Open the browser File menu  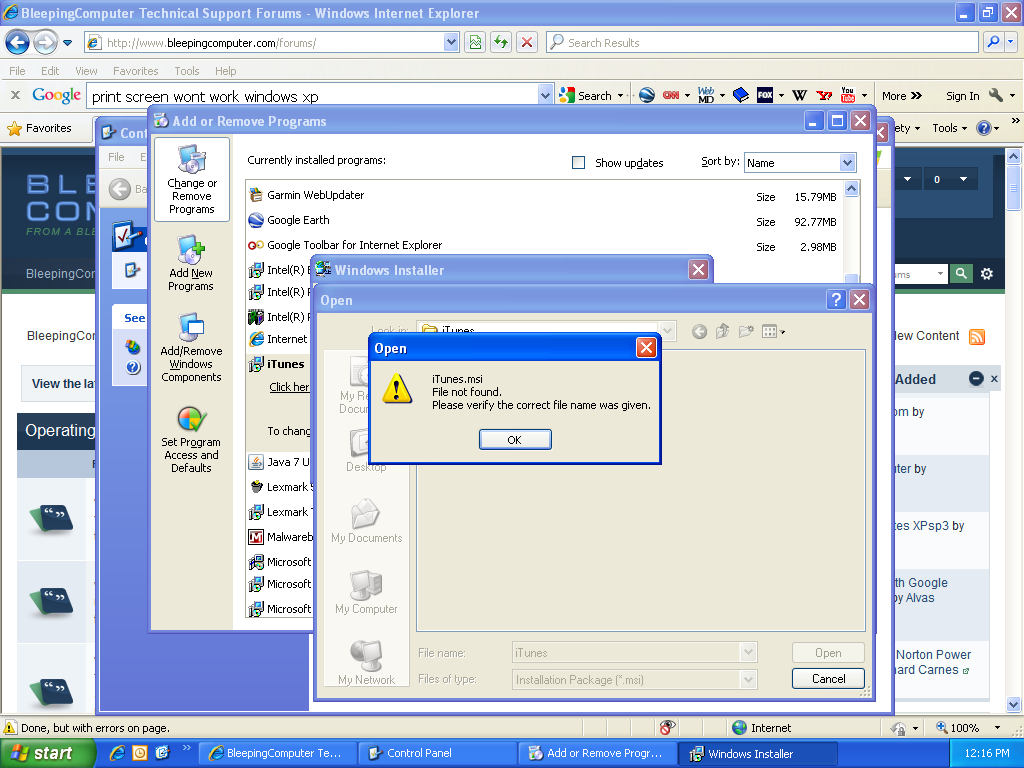pyautogui.click(x=18, y=71)
